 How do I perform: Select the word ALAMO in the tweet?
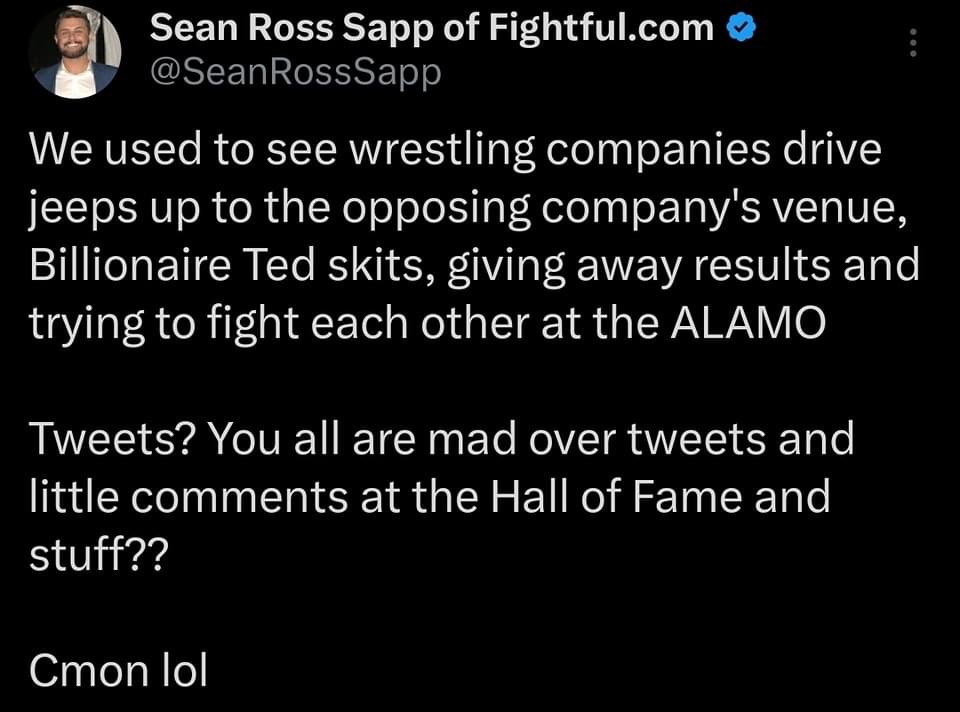(x=748, y=323)
